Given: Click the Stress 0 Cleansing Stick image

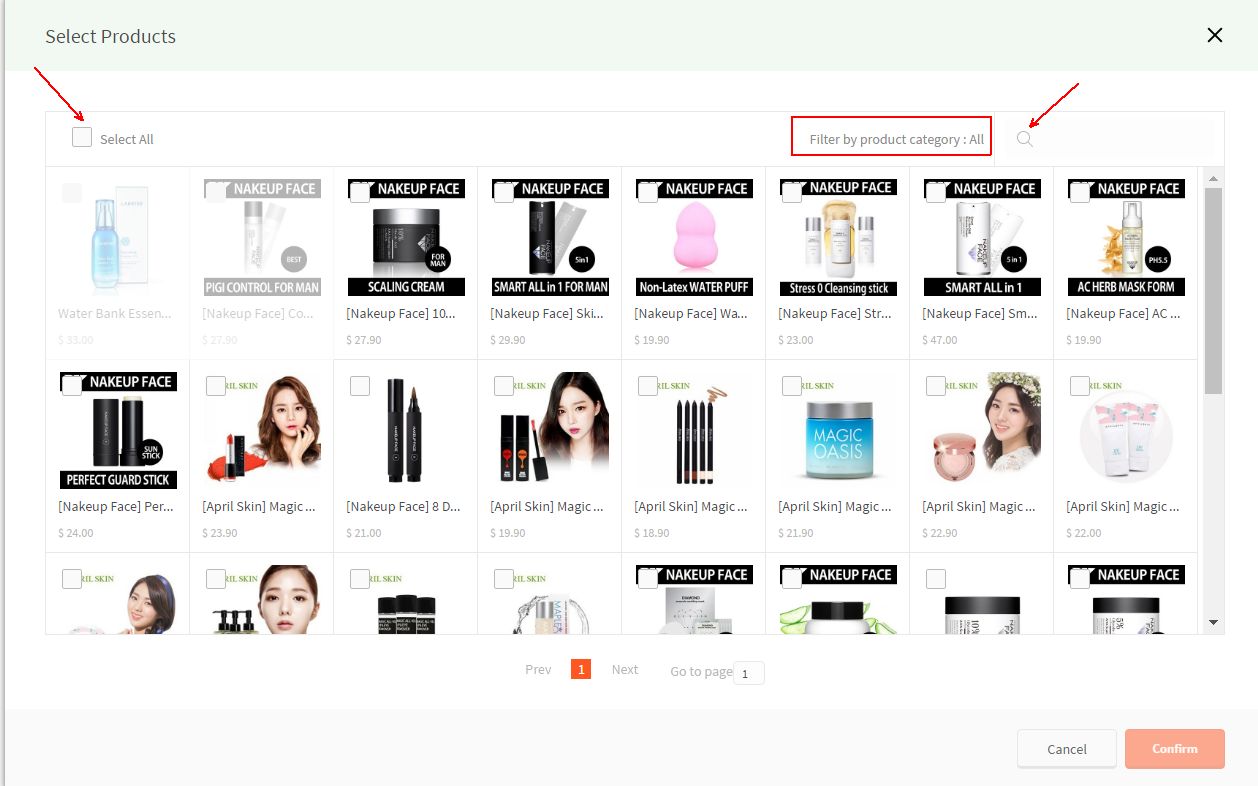Looking at the screenshot, I should click(x=838, y=238).
